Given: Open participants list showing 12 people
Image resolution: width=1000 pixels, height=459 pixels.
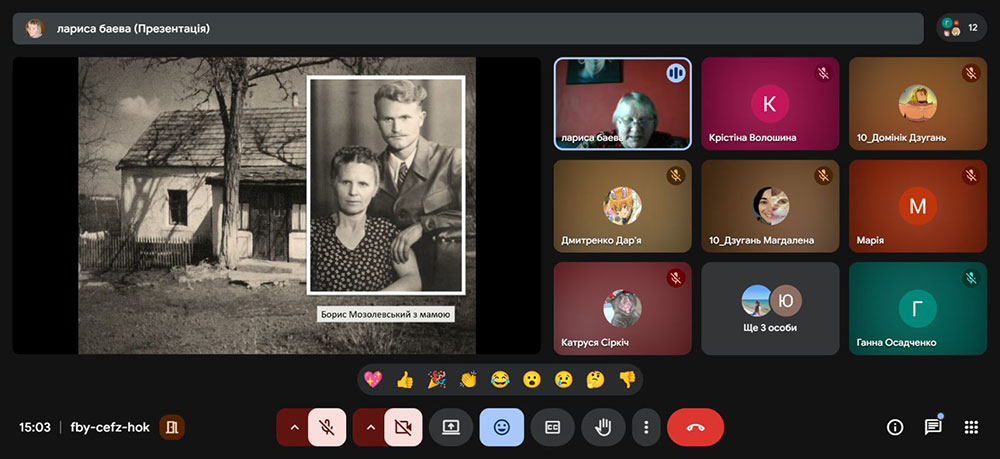Looking at the screenshot, I should 961,28.
